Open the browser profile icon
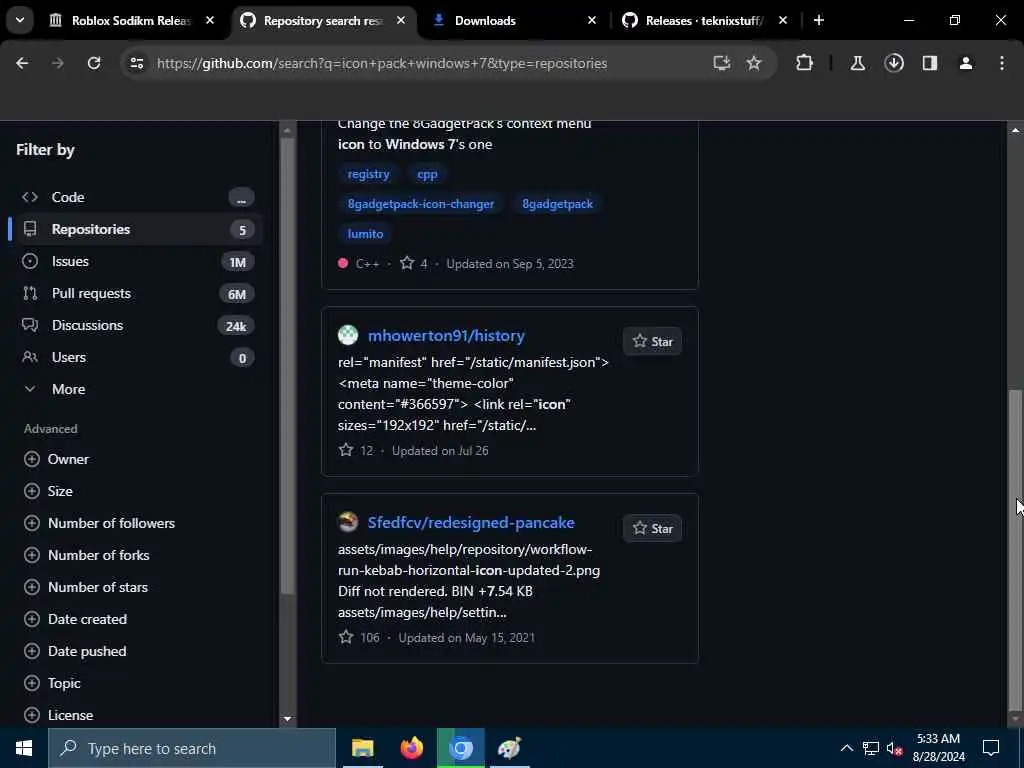Image resolution: width=1024 pixels, height=768 pixels. click(x=965, y=63)
